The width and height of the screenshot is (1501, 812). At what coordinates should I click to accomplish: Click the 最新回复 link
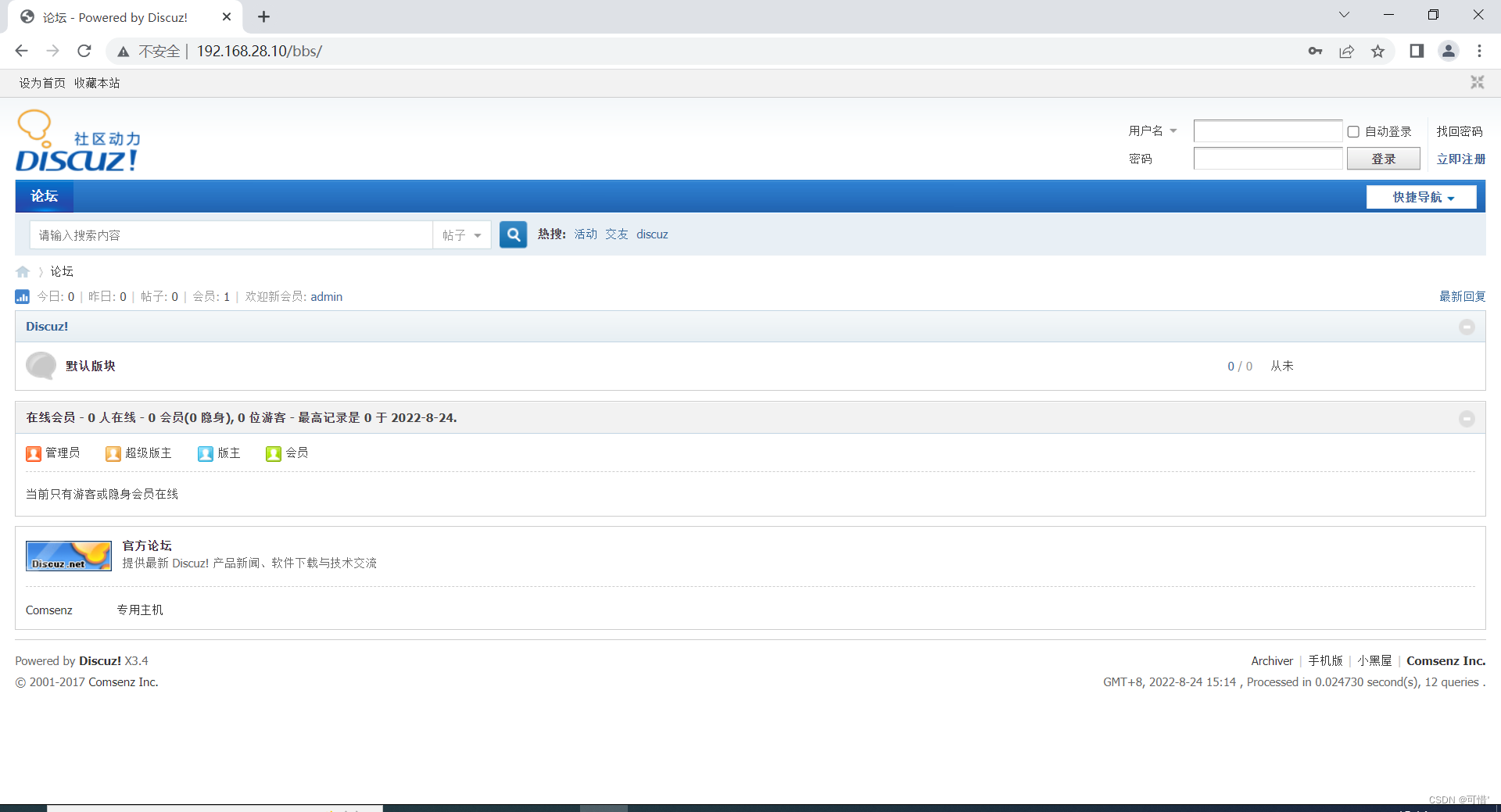pos(1462,297)
